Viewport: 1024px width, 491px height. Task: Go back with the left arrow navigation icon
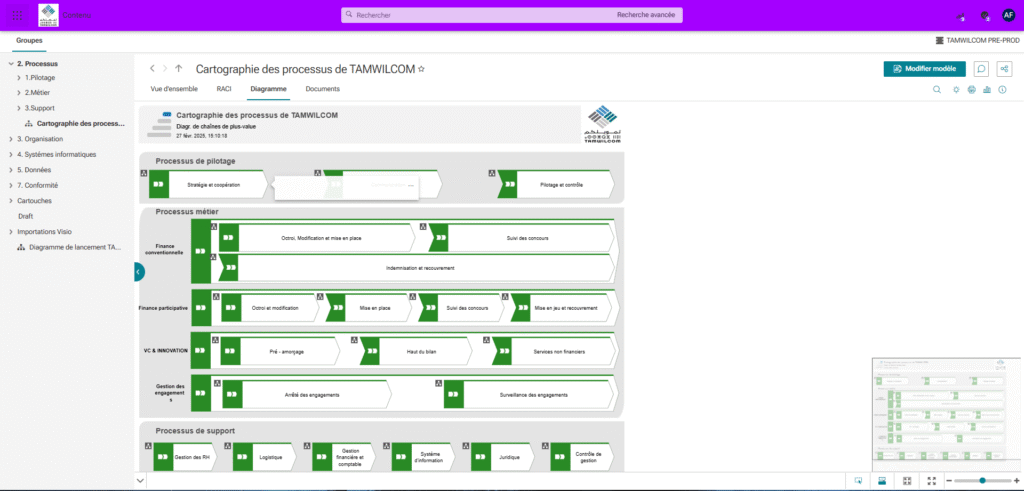click(x=152, y=68)
